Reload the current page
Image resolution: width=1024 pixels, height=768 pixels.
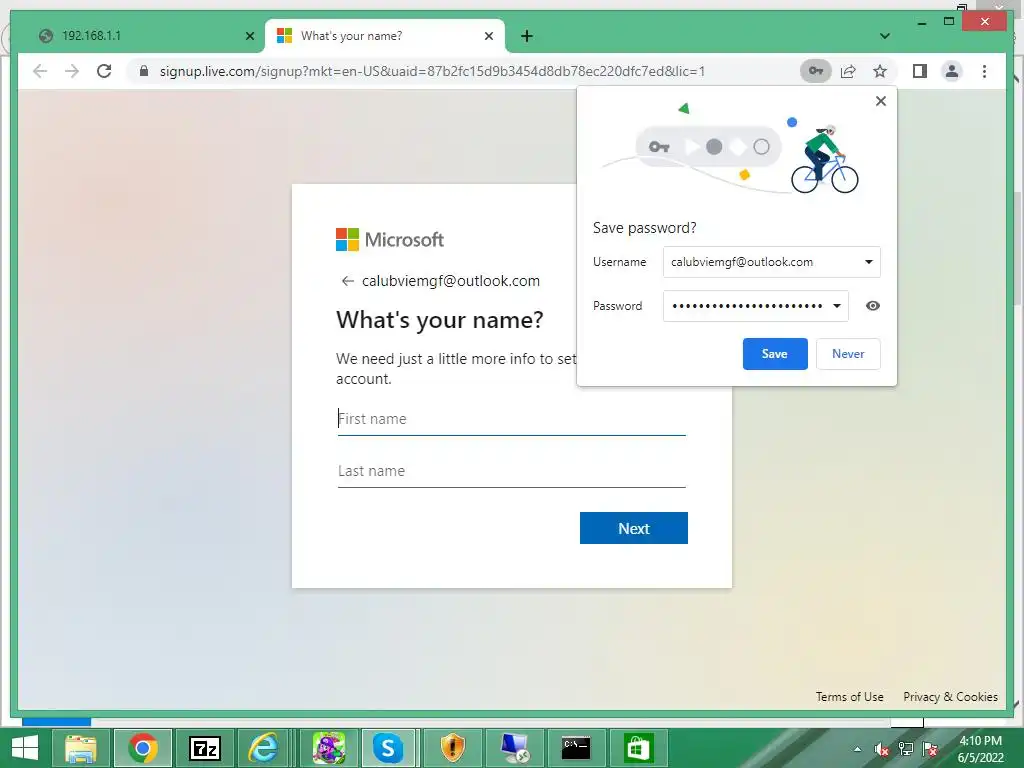pos(104,71)
